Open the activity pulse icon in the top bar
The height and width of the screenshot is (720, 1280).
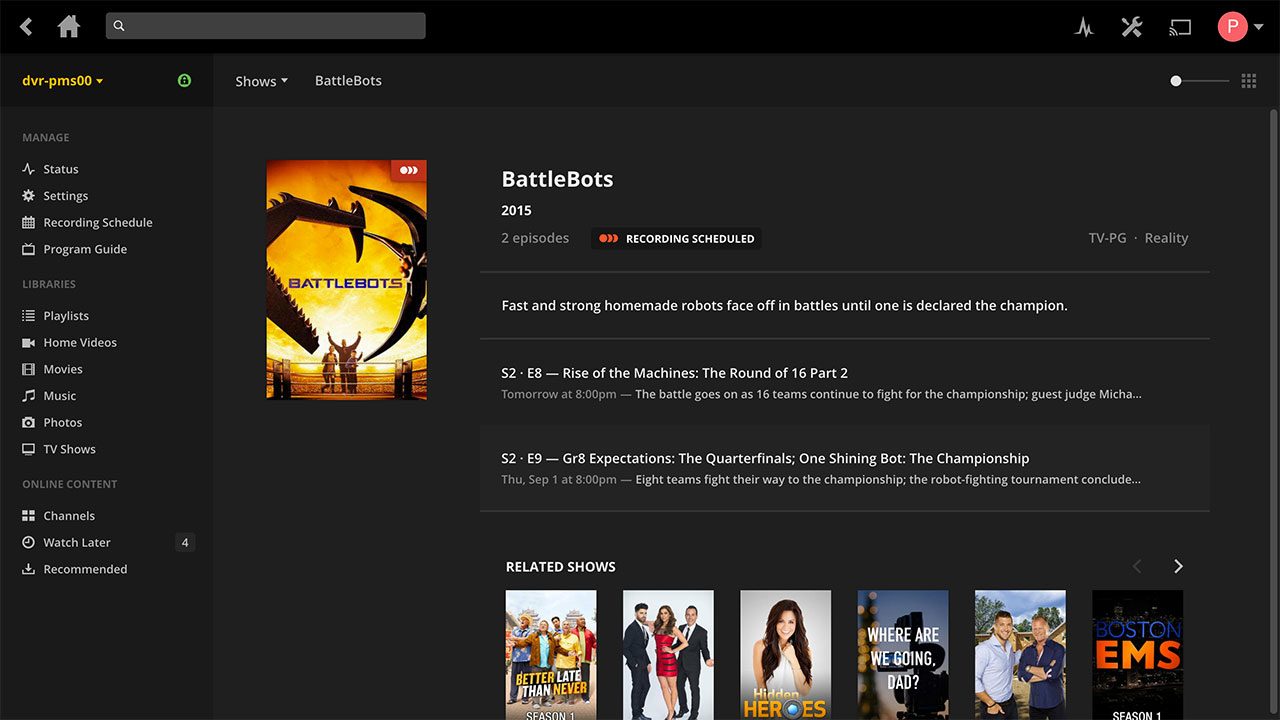pyautogui.click(x=1084, y=27)
